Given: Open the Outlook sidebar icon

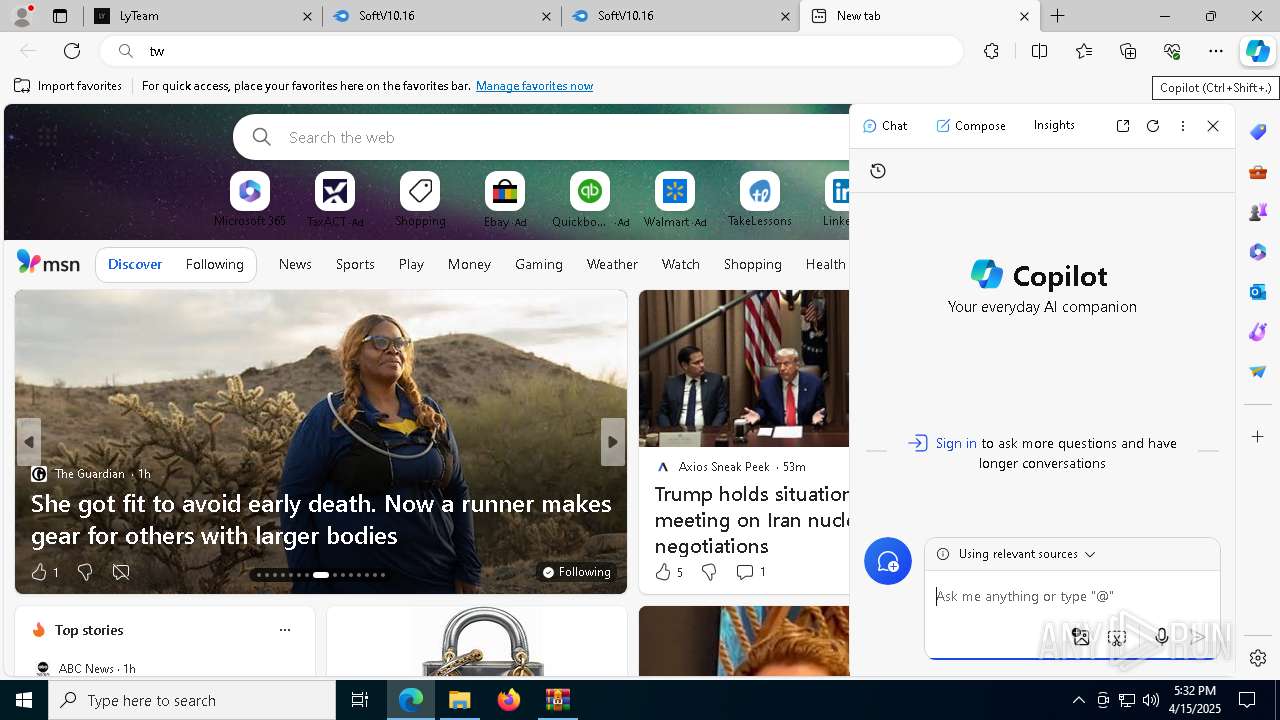Looking at the screenshot, I should tap(1258, 292).
